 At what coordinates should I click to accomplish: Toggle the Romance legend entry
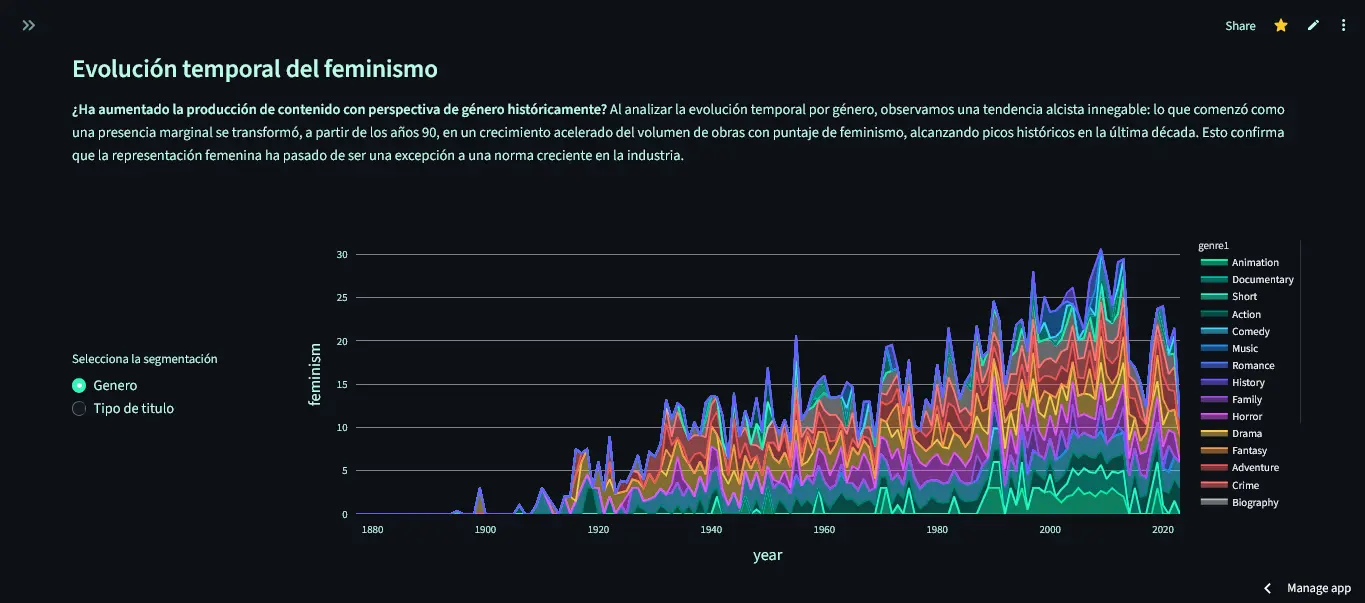(x=1252, y=365)
